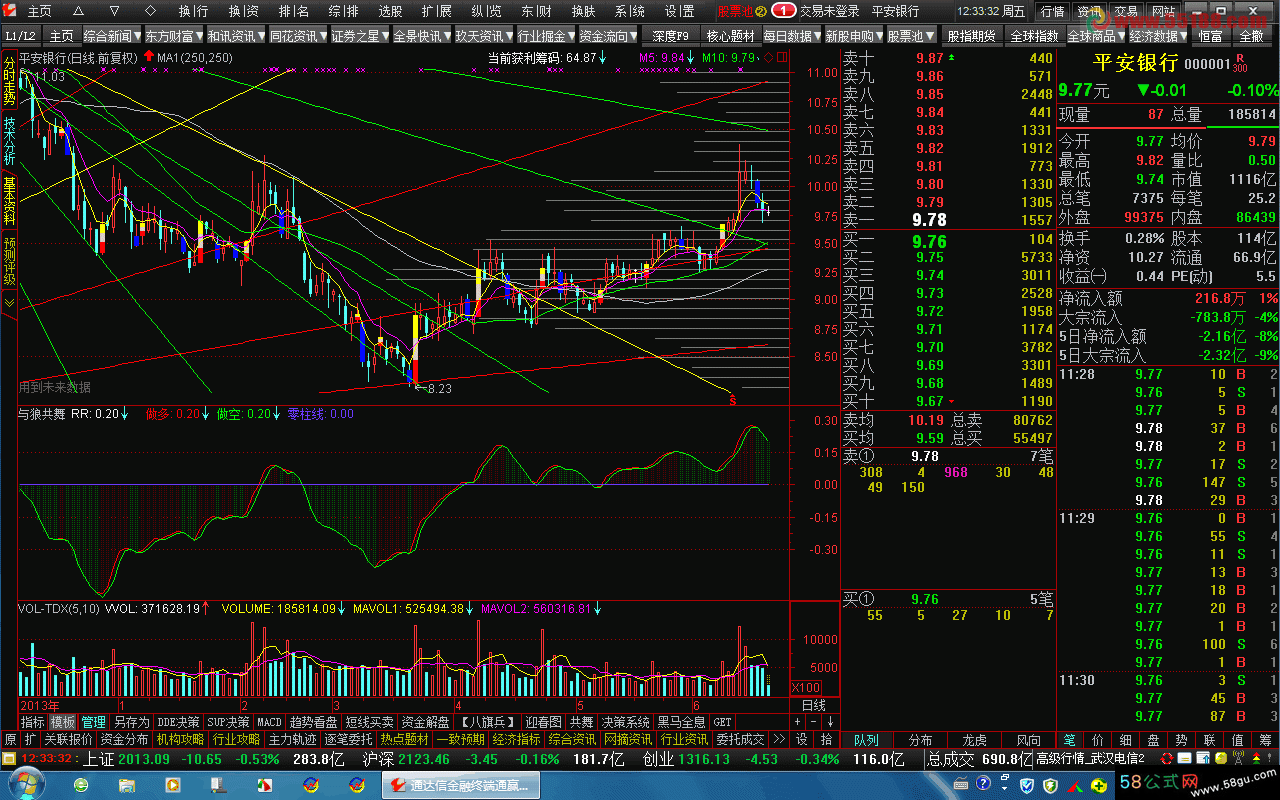The height and width of the screenshot is (800, 1280).
Task: Open the 综合新闻 dropdown
Action: pos(111,36)
